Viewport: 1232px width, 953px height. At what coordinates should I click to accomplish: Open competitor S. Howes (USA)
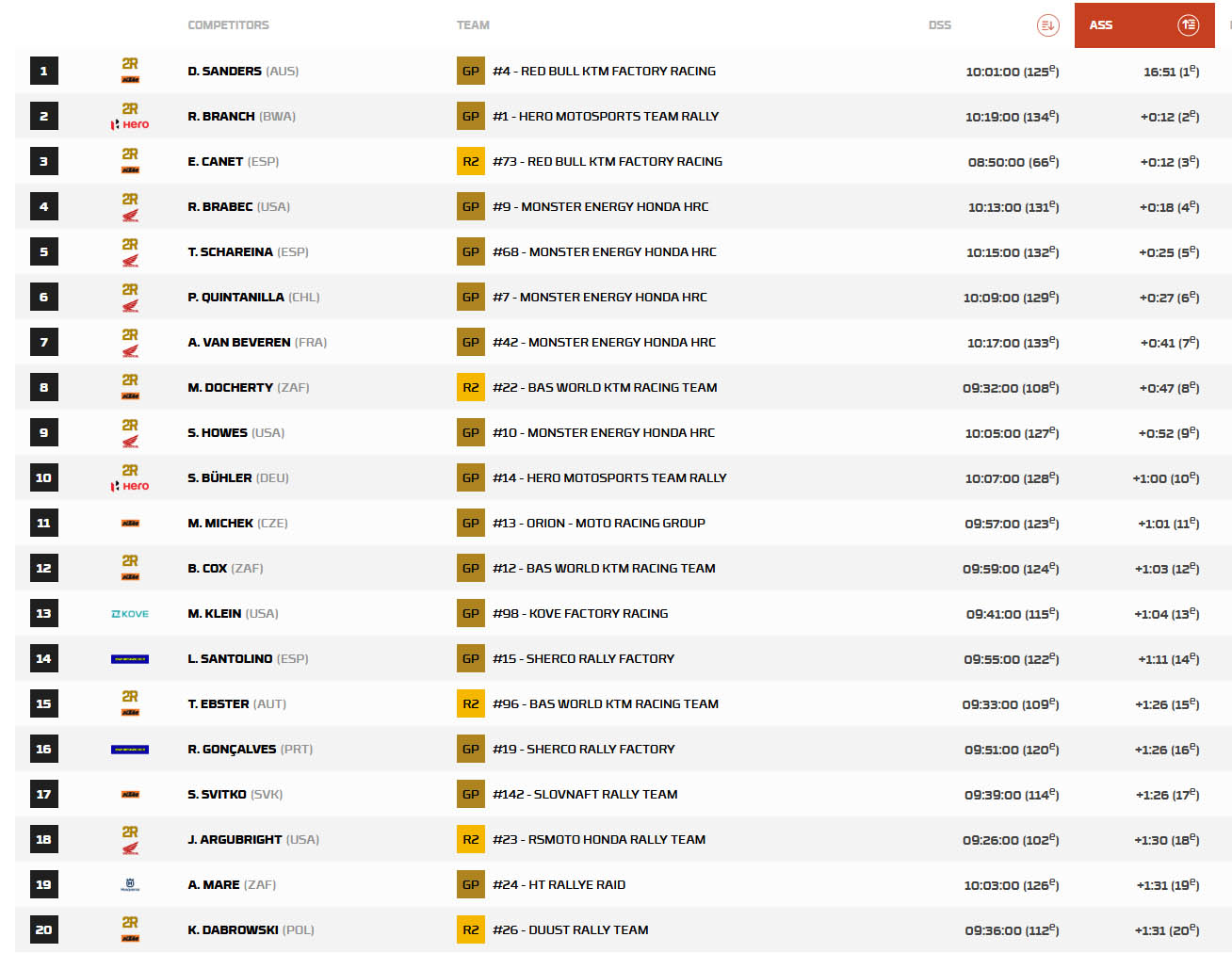236,432
